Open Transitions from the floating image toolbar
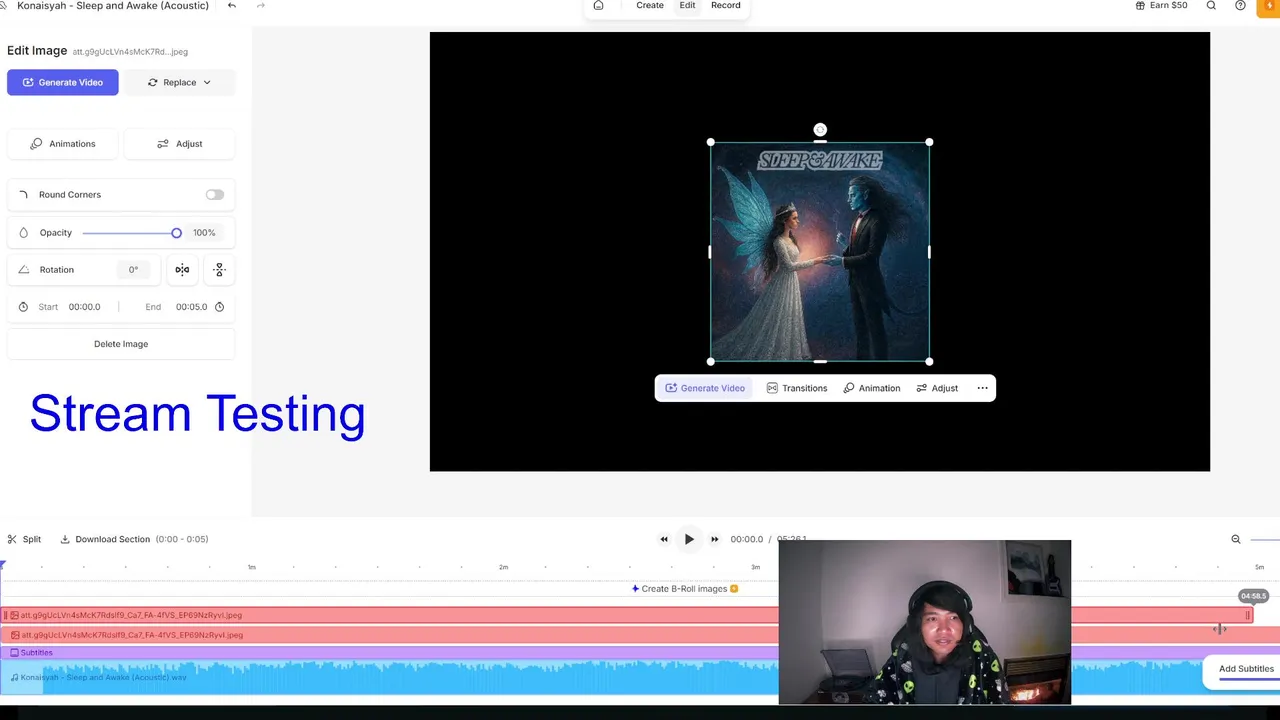1280x720 pixels. pos(797,388)
